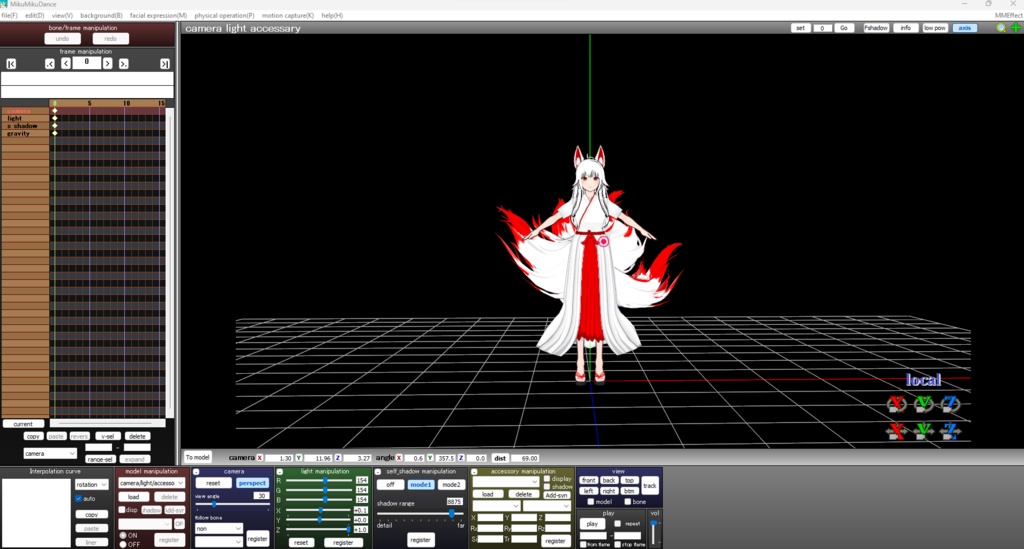Open the accessory parent bone dropdown
1024x549 pixels.
click(547, 506)
